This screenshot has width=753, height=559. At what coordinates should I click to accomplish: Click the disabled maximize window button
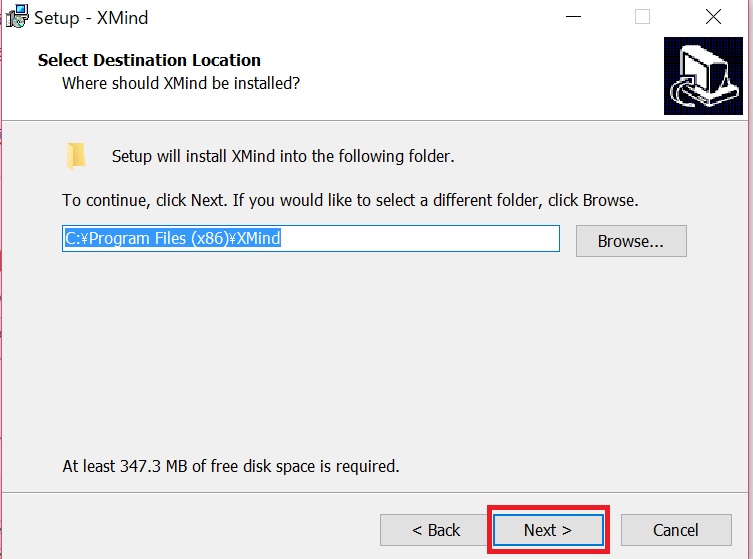point(643,17)
